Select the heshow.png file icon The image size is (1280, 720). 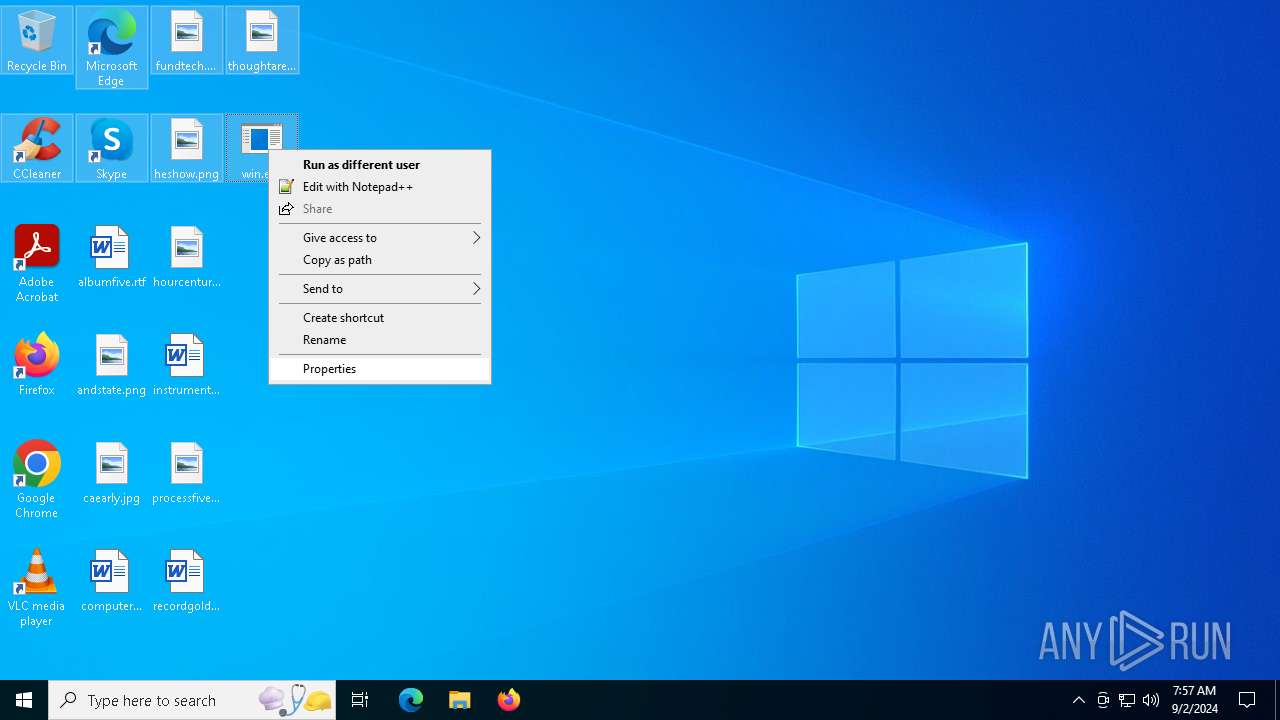(186, 148)
